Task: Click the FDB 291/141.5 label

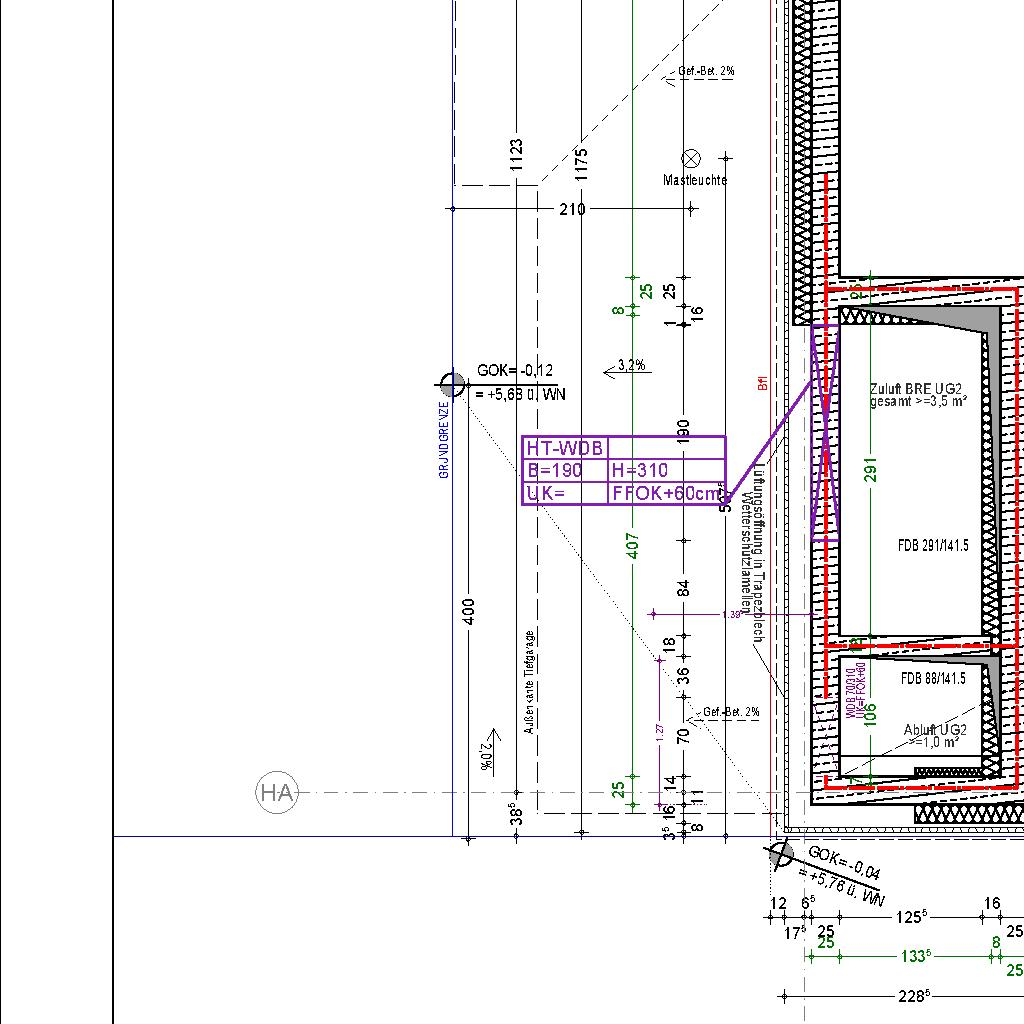Action: point(932,546)
